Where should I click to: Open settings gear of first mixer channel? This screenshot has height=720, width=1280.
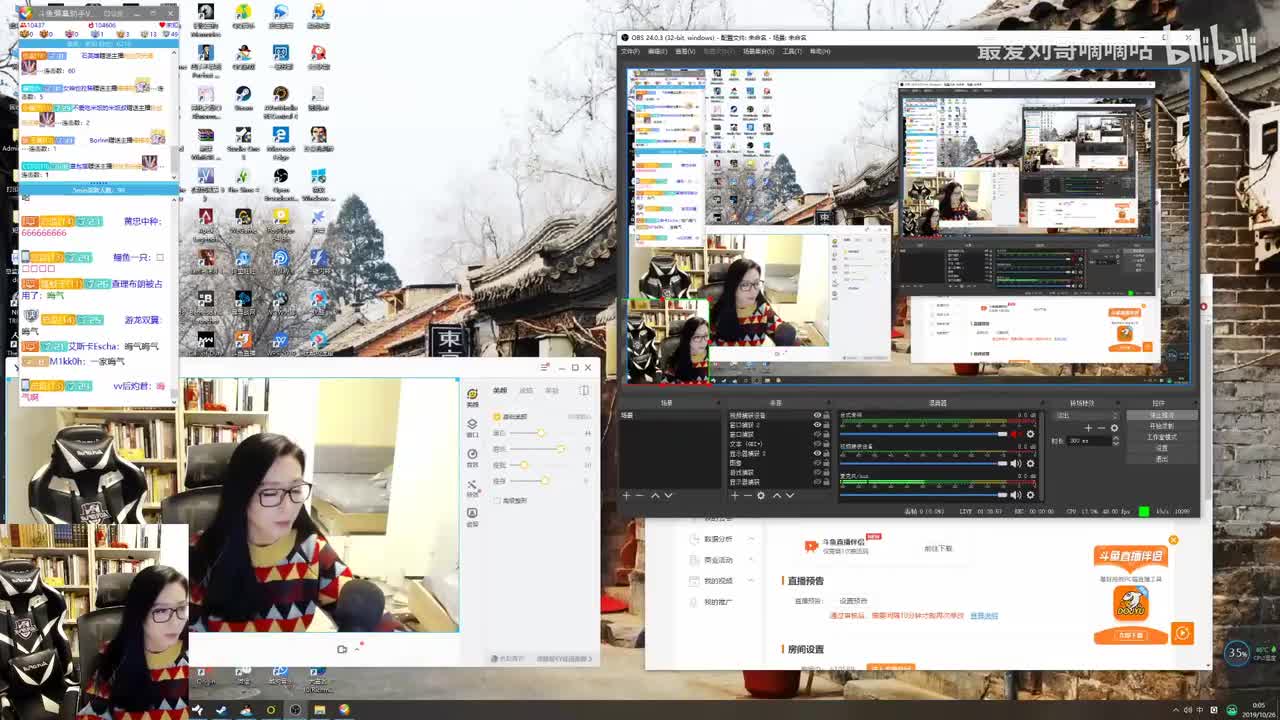point(1030,434)
